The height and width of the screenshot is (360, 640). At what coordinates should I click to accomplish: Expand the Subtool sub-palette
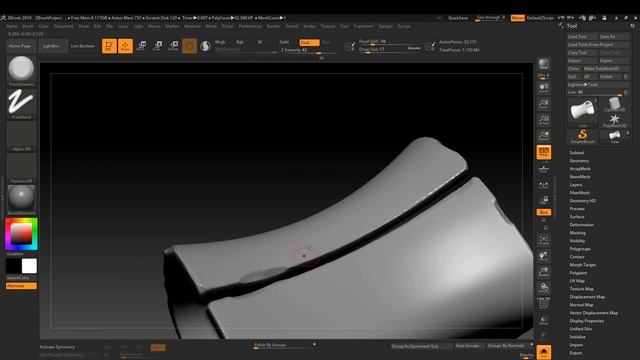(577, 153)
